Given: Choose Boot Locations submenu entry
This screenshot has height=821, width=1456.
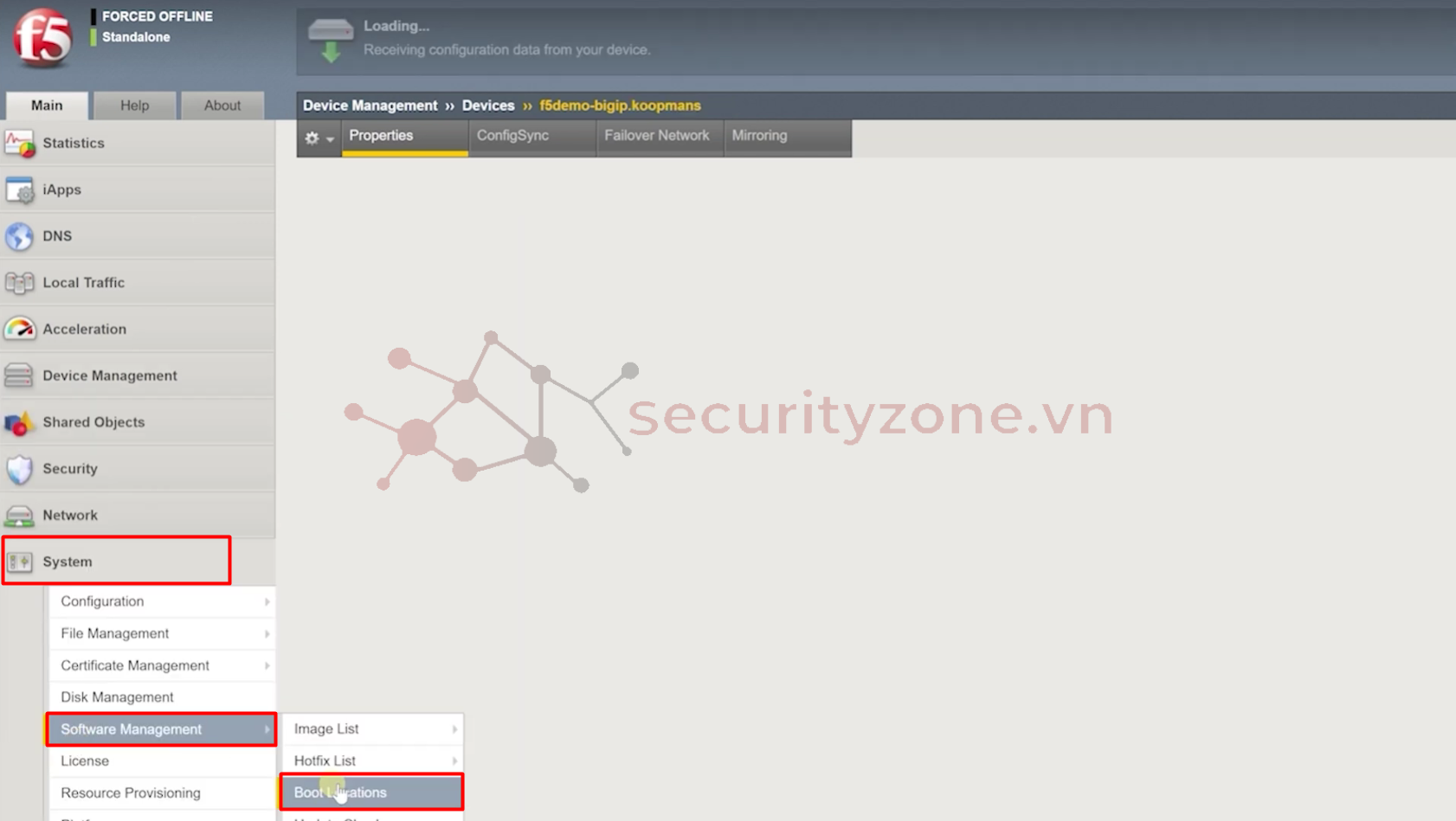Looking at the screenshot, I should [372, 792].
